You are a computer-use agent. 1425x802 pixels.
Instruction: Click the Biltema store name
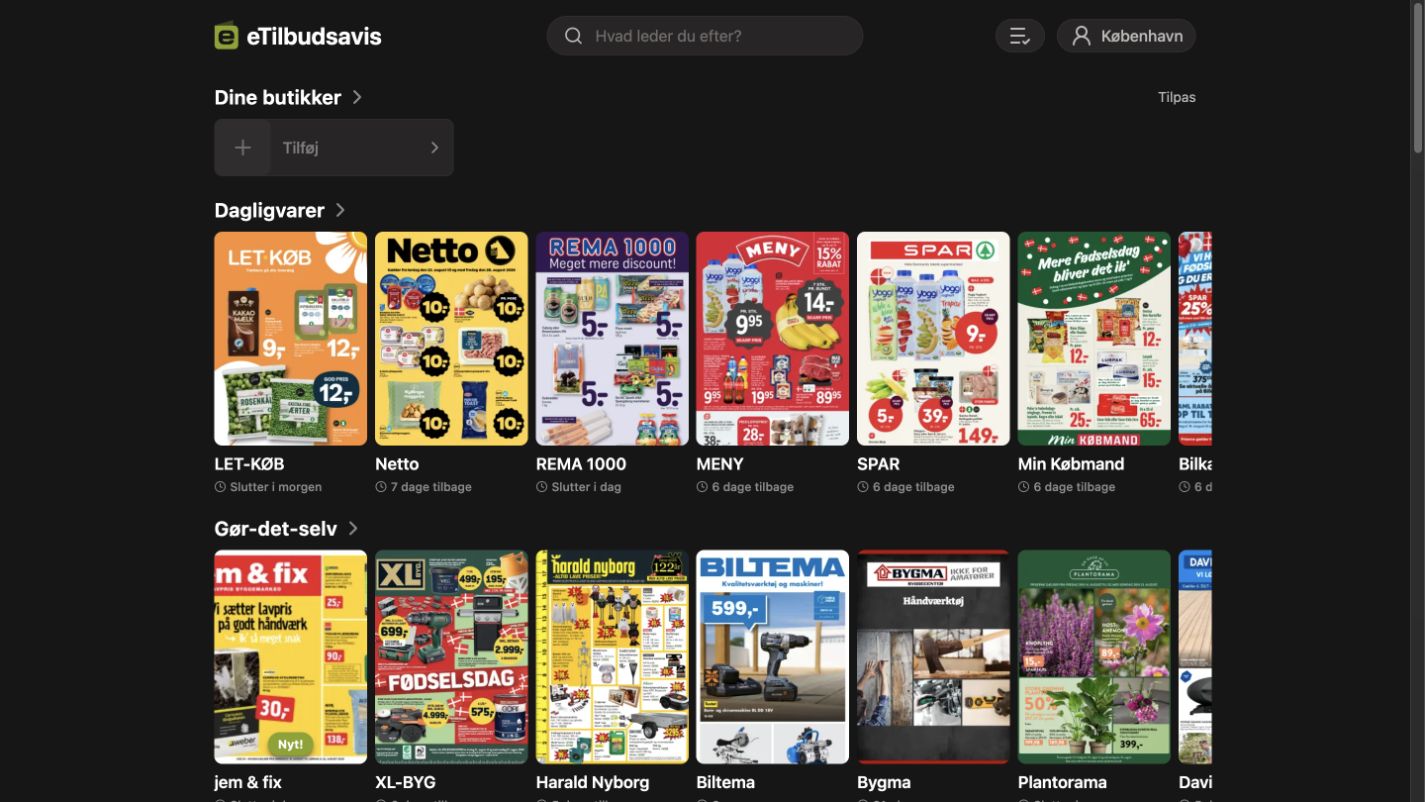[x=726, y=782]
